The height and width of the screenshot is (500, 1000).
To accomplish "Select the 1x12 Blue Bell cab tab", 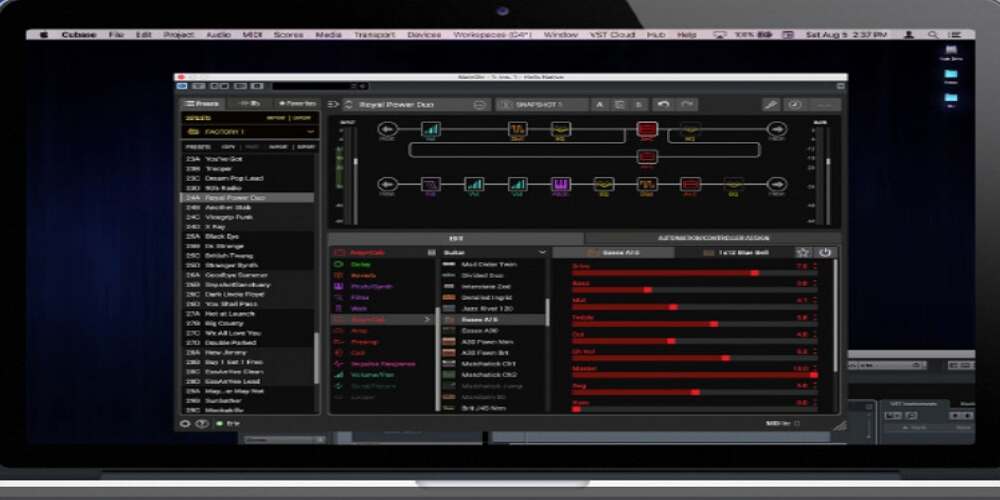I will pos(735,253).
